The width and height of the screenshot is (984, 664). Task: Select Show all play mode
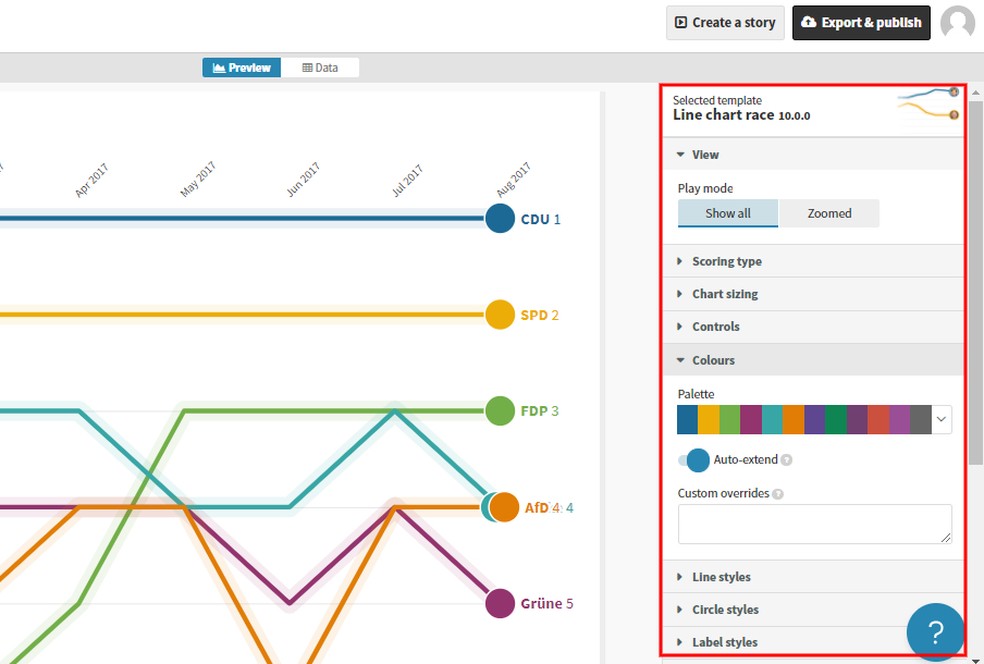(728, 213)
